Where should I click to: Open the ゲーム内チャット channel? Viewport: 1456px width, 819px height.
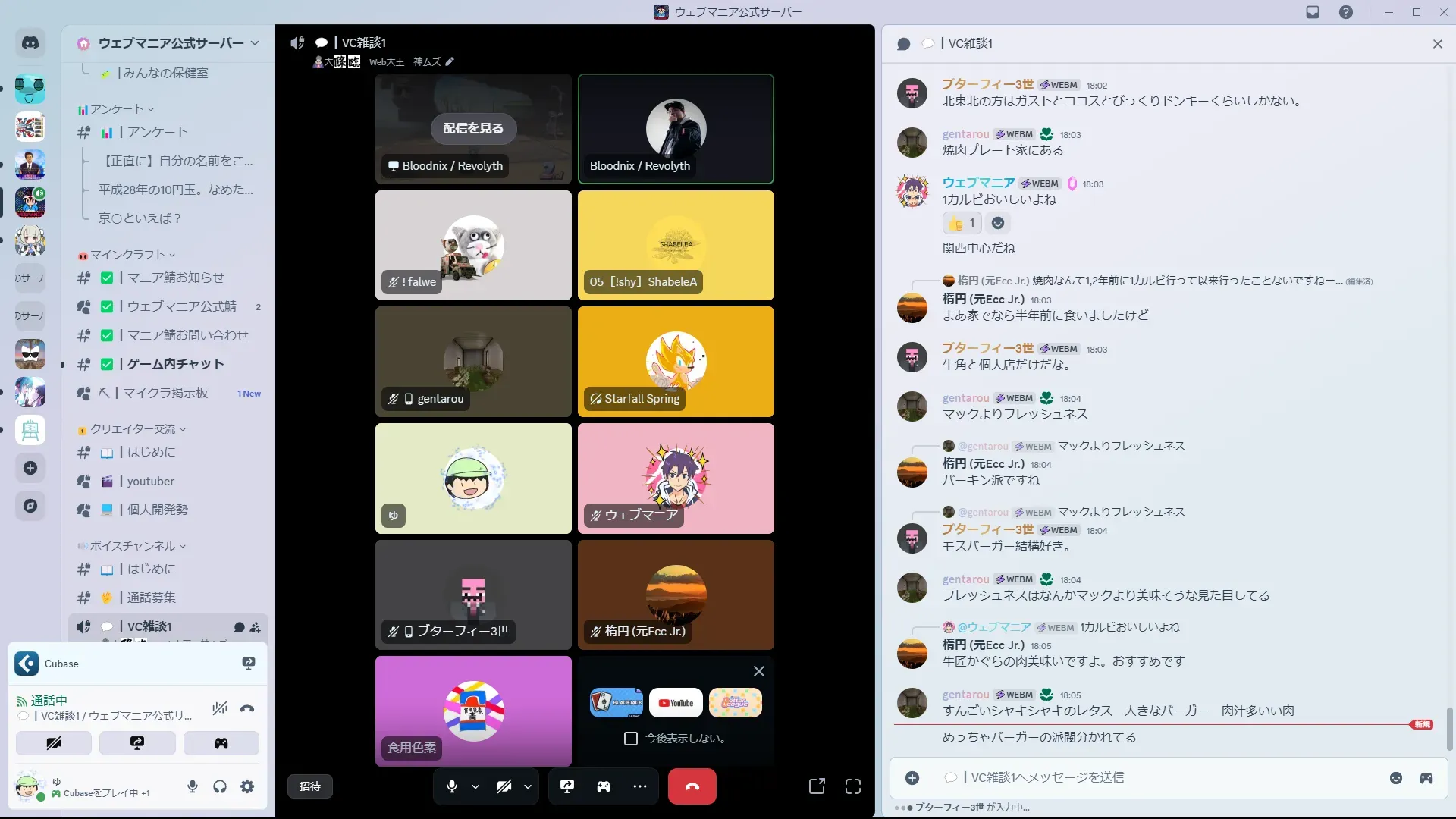point(175,364)
